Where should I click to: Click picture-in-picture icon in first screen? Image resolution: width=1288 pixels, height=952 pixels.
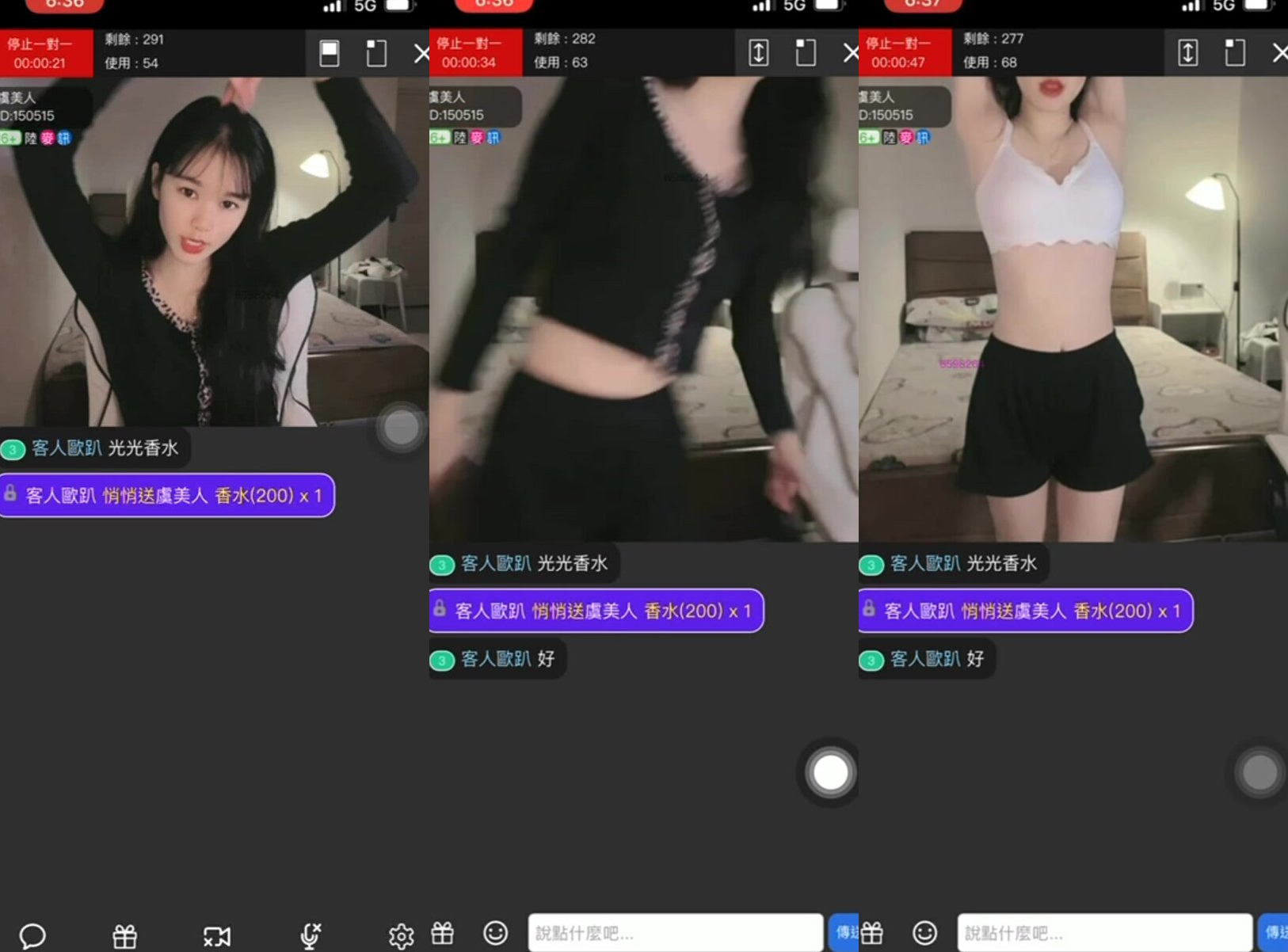pos(376,53)
